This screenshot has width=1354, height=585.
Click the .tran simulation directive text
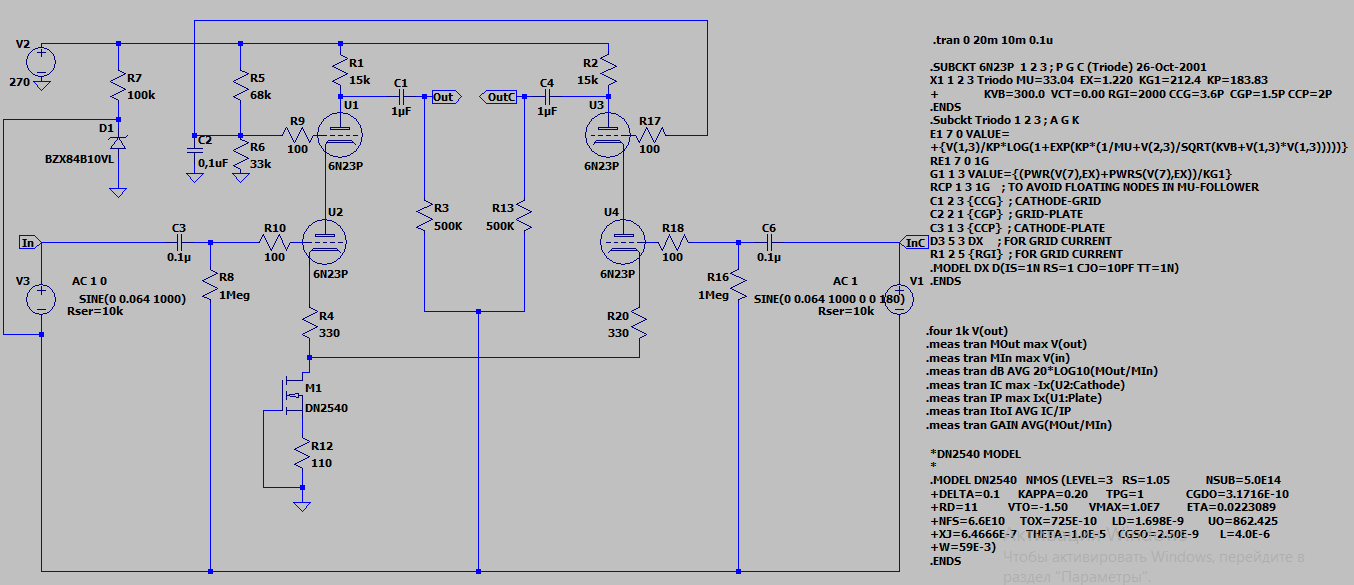point(991,41)
